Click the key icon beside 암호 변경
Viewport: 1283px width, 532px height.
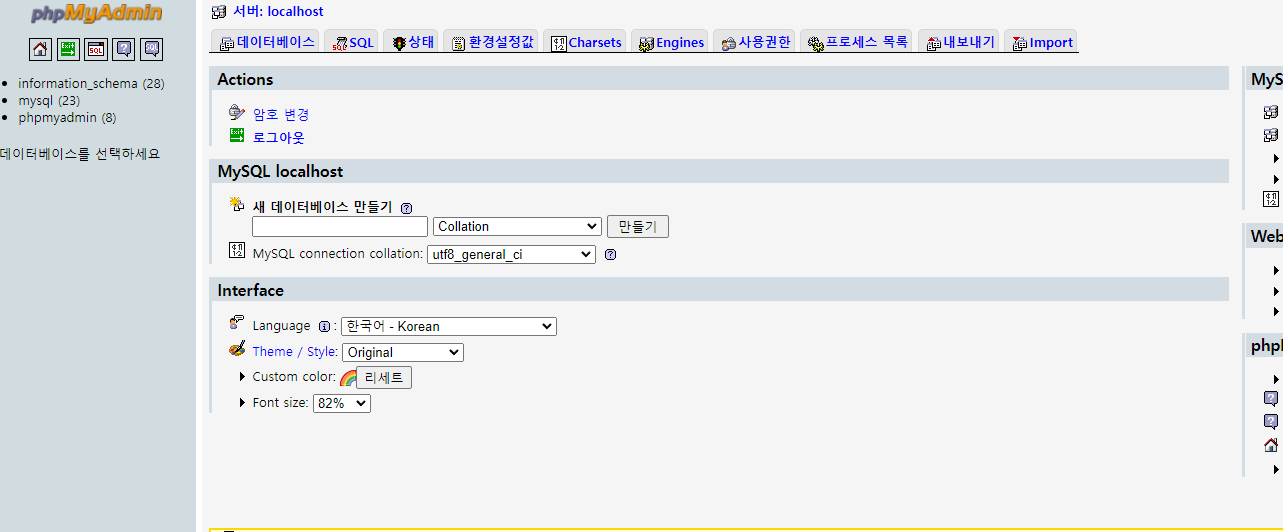click(x=237, y=112)
